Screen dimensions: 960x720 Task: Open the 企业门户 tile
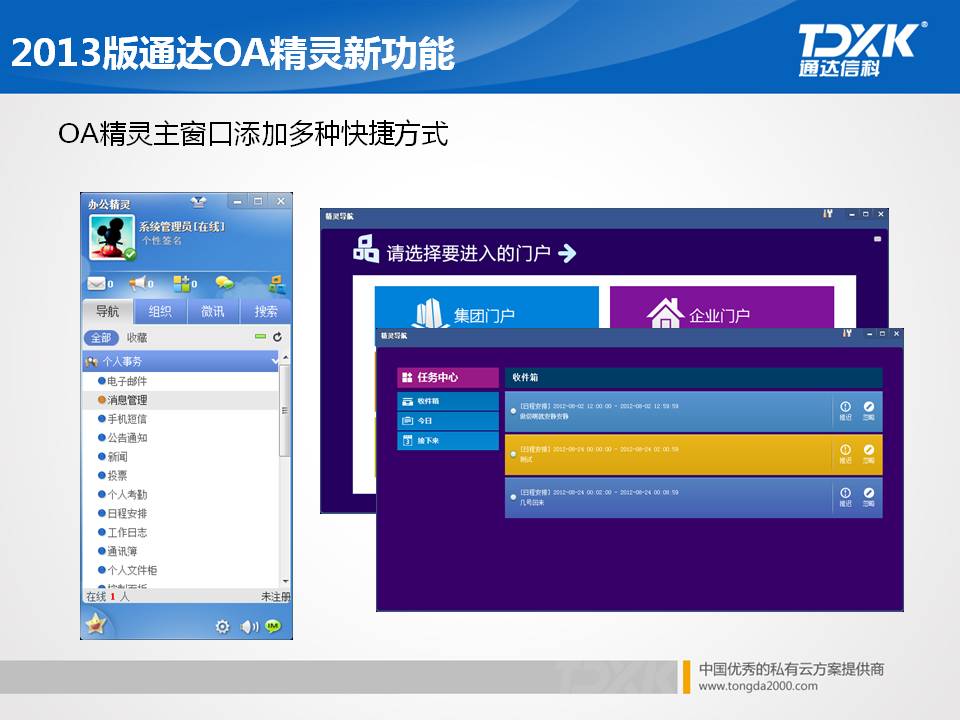(x=722, y=307)
